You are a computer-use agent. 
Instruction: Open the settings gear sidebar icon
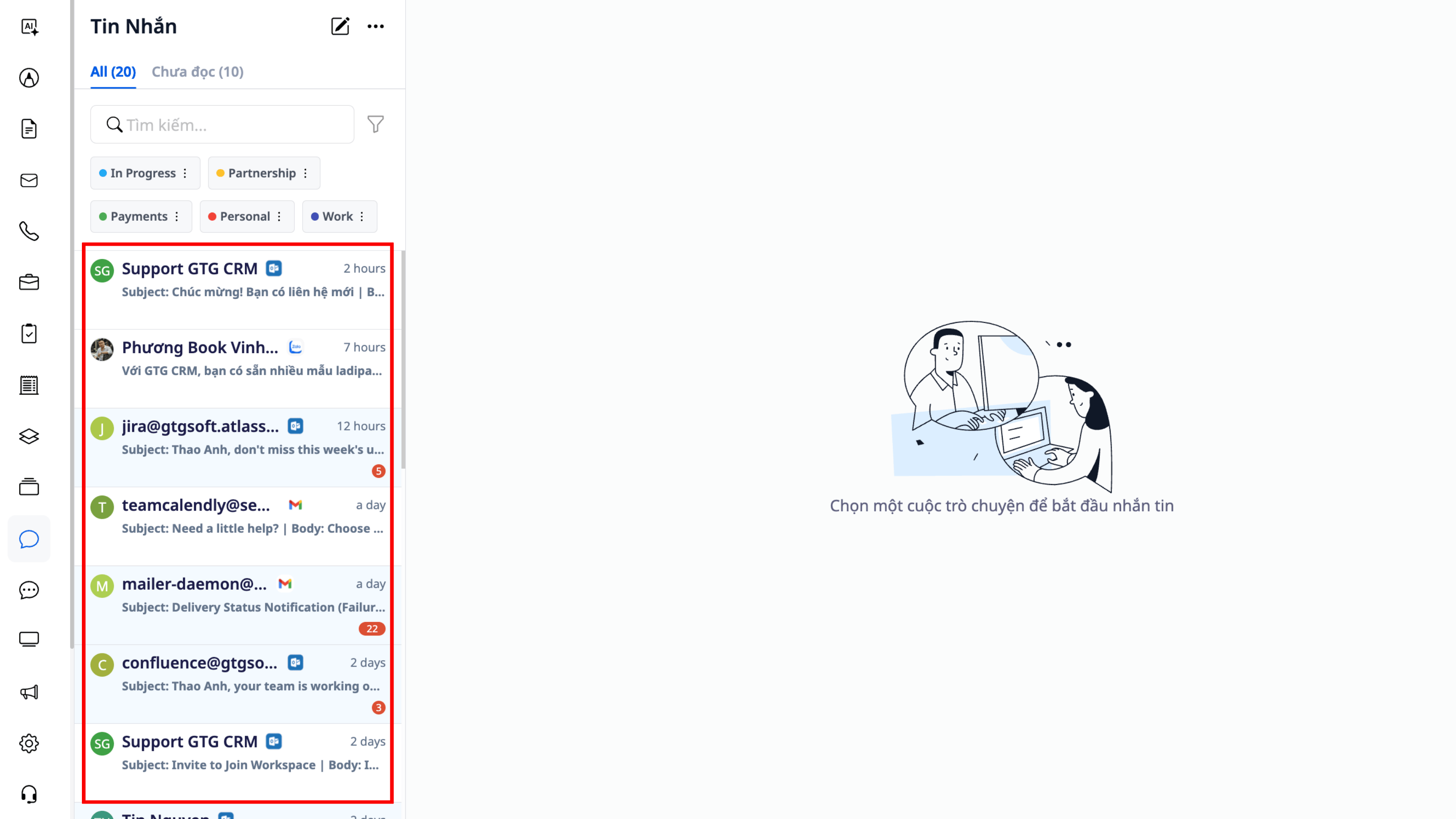[29, 743]
